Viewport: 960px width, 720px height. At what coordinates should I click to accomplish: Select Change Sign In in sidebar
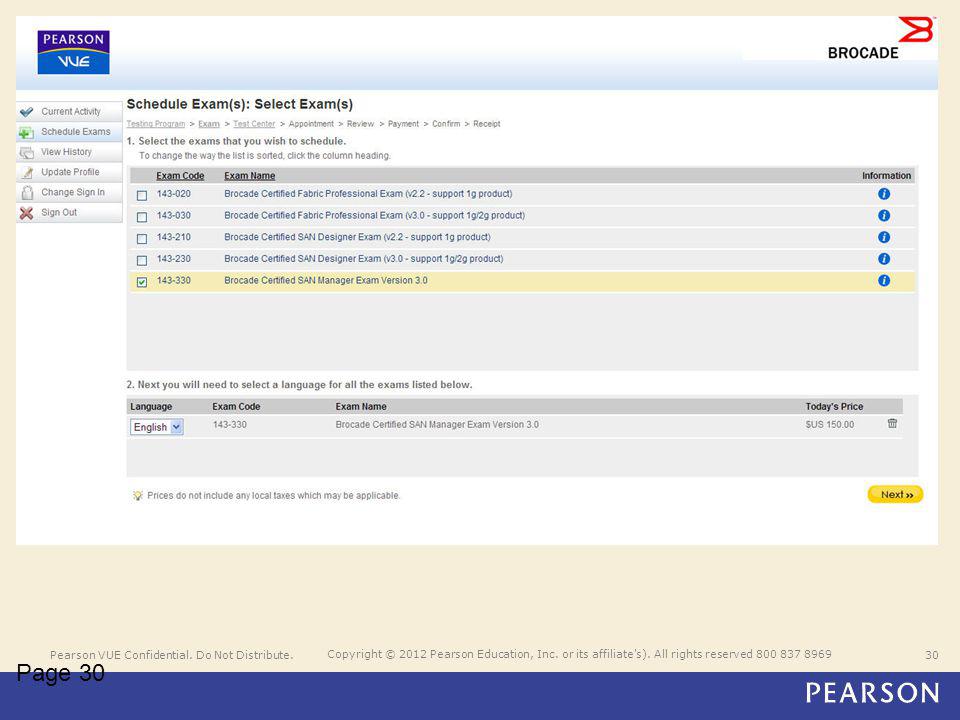(x=69, y=192)
